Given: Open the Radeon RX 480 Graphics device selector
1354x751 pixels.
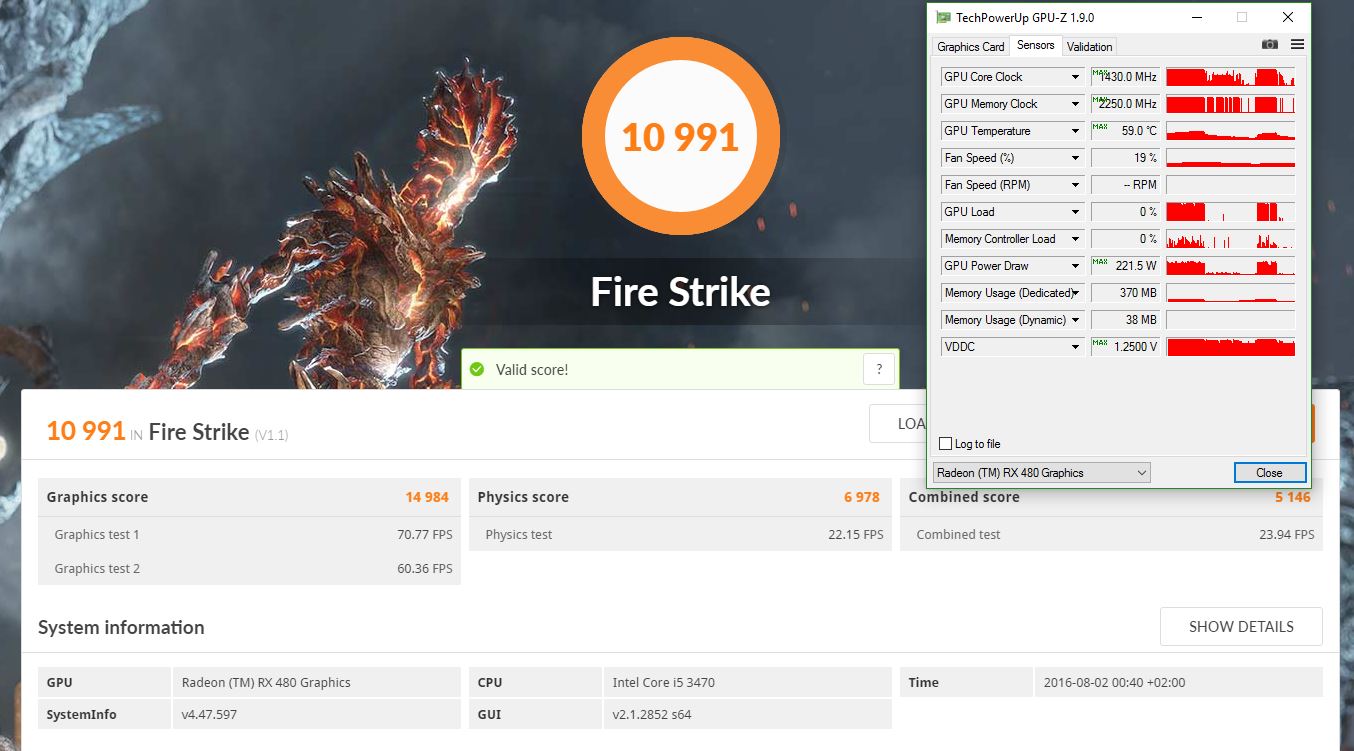Looking at the screenshot, I should (x=1041, y=473).
